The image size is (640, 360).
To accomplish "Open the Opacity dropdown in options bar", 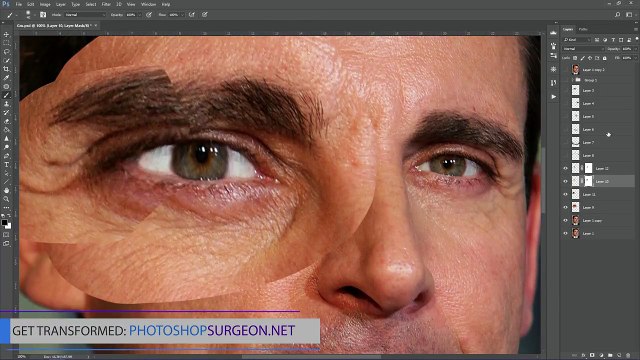I will (x=140, y=15).
